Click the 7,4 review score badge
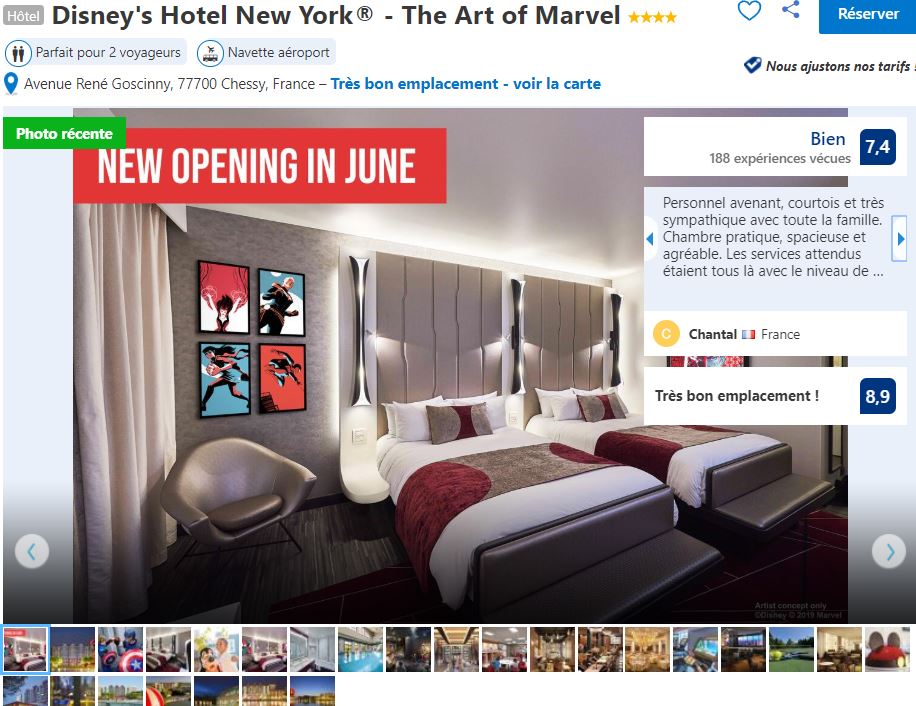916x706 pixels. [877, 147]
